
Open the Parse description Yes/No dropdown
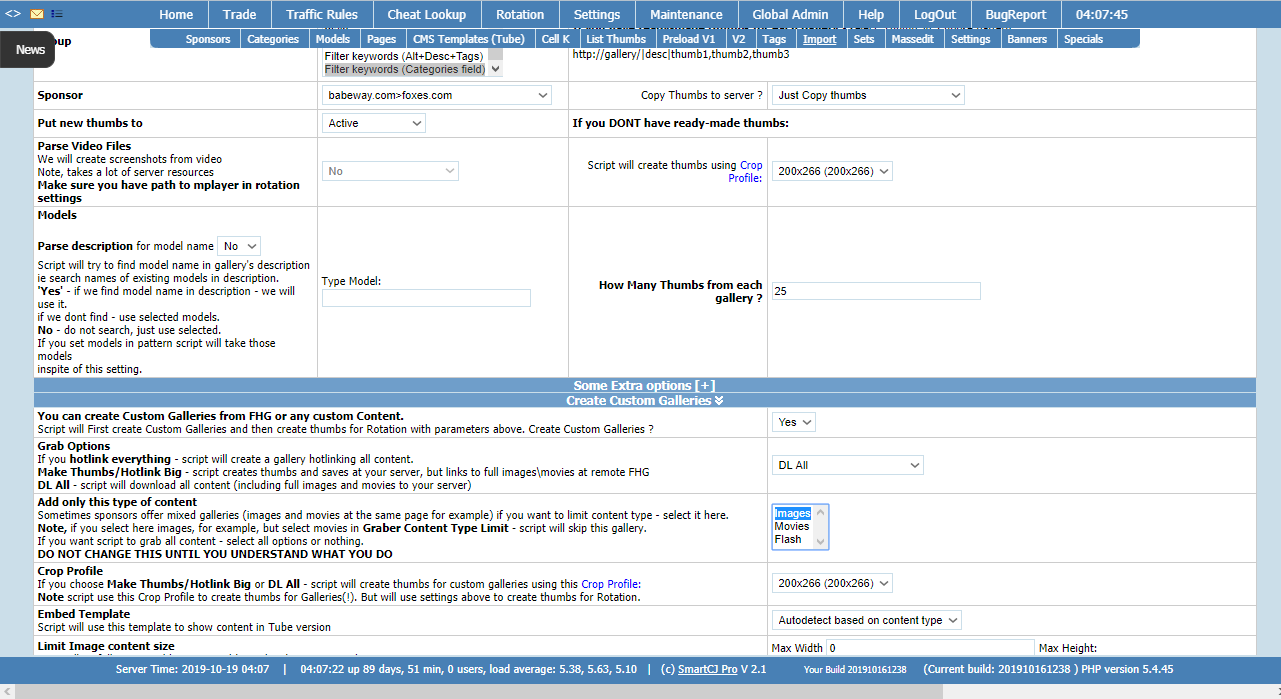239,246
